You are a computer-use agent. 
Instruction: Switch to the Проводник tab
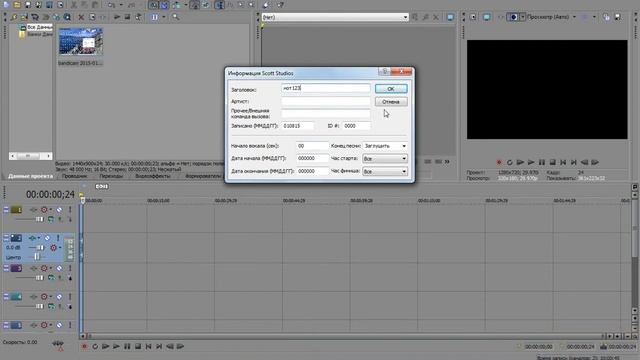pos(74,176)
